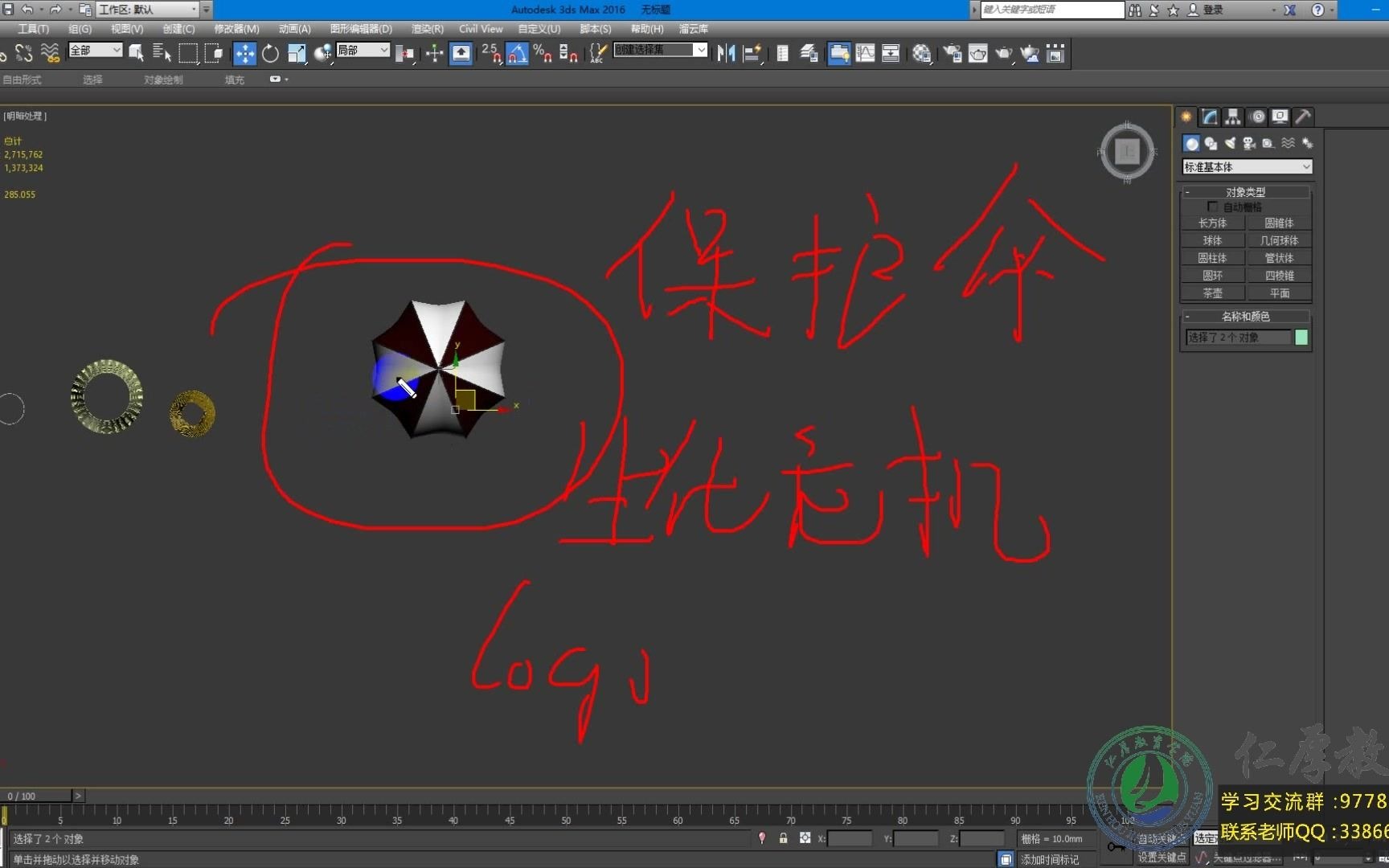Collapse the 名称和颜色 rollout
Image resolution: width=1389 pixels, height=868 pixels.
1245,316
